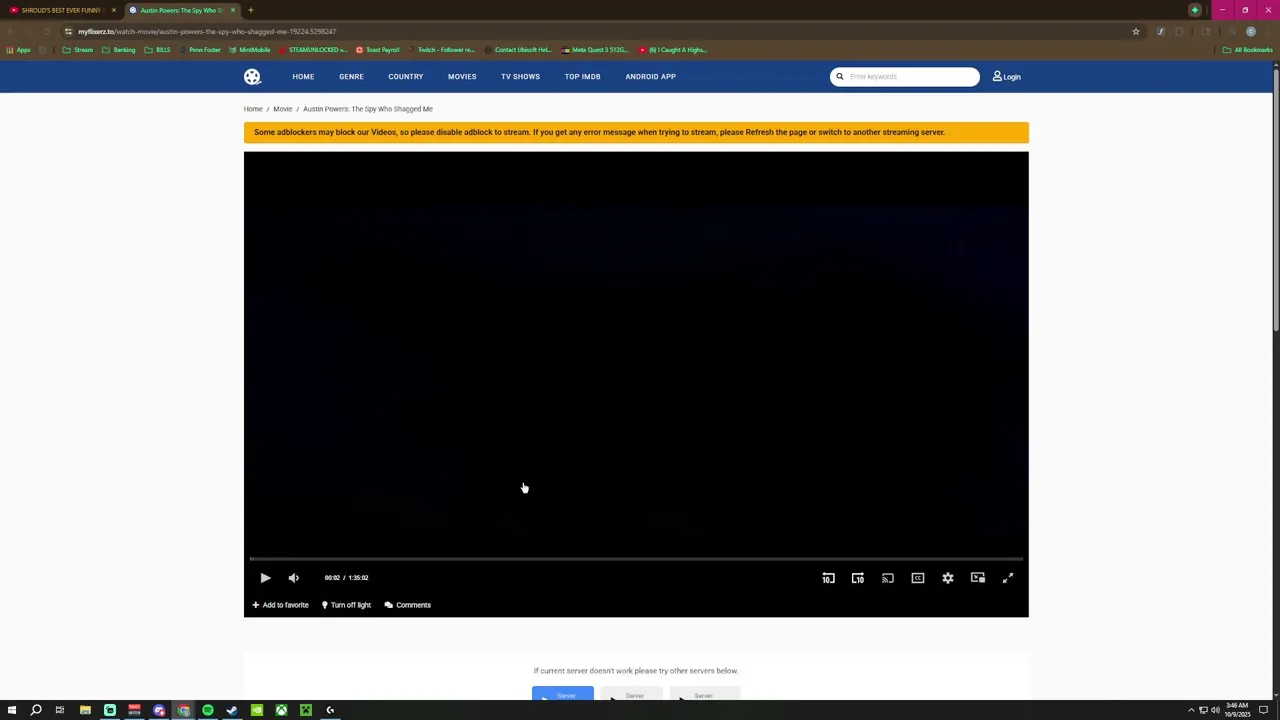Enable picture-in-picture mode
The height and width of the screenshot is (720, 1280).
(x=977, y=578)
